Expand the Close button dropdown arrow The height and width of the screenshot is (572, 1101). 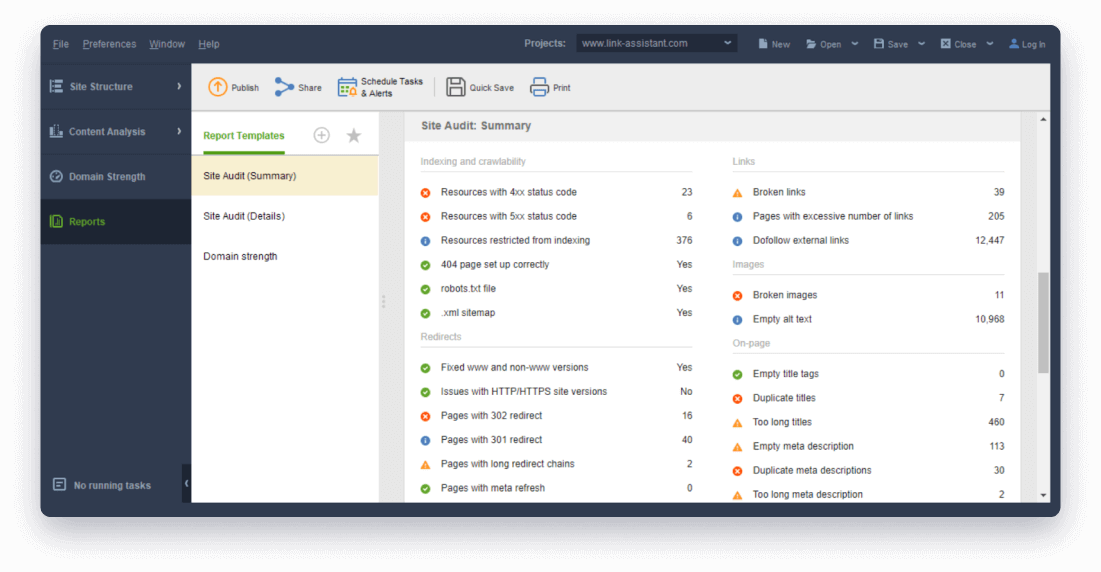pos(989,44)
